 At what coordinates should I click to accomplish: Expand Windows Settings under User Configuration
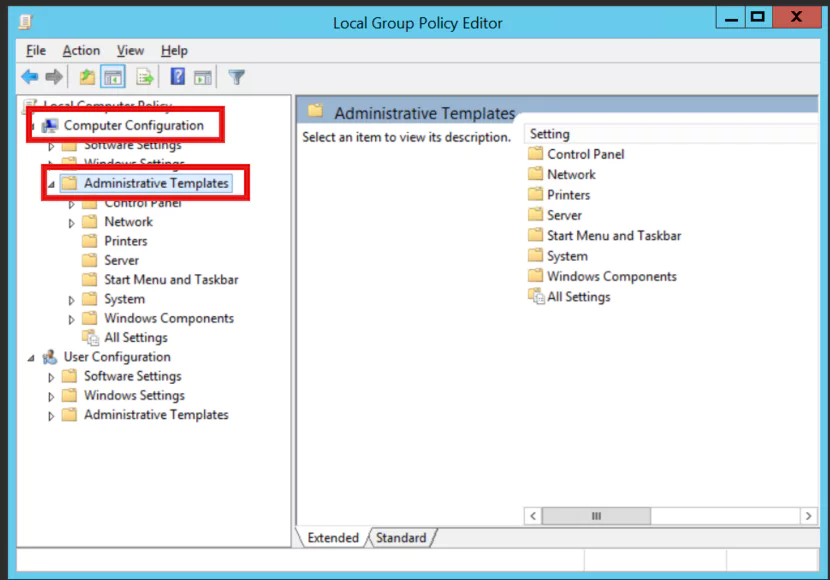click(51, 396)
